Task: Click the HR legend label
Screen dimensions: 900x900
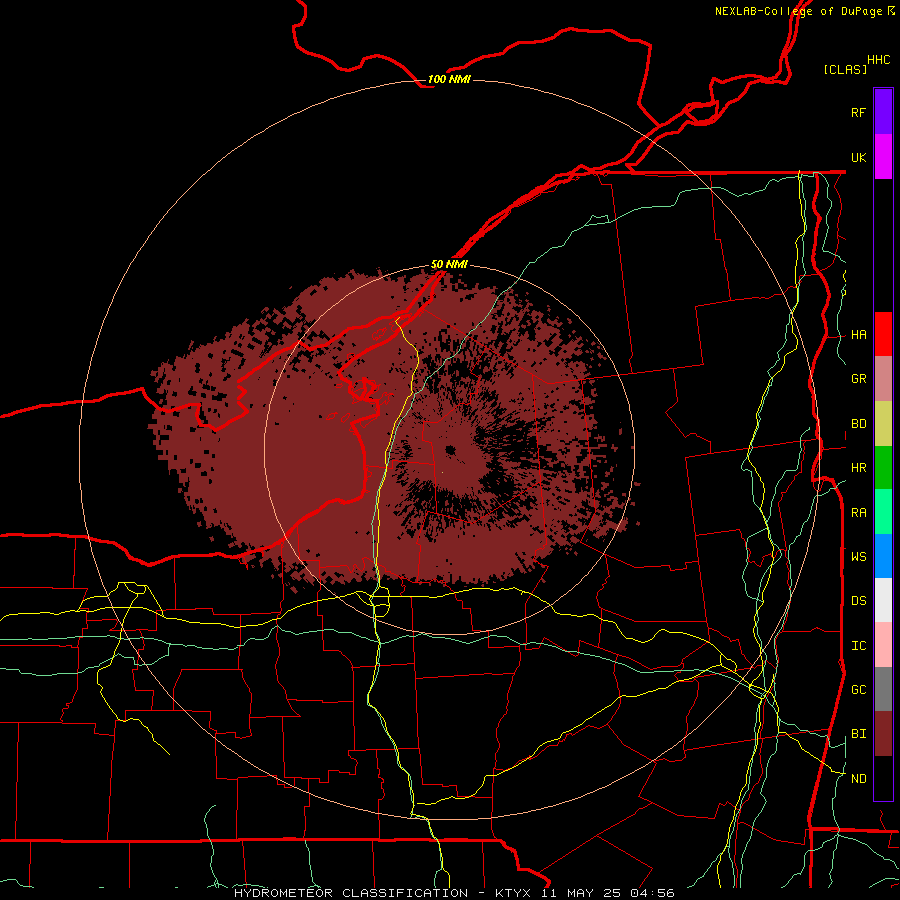Action: pyautogui.click(x=858, y=468)
